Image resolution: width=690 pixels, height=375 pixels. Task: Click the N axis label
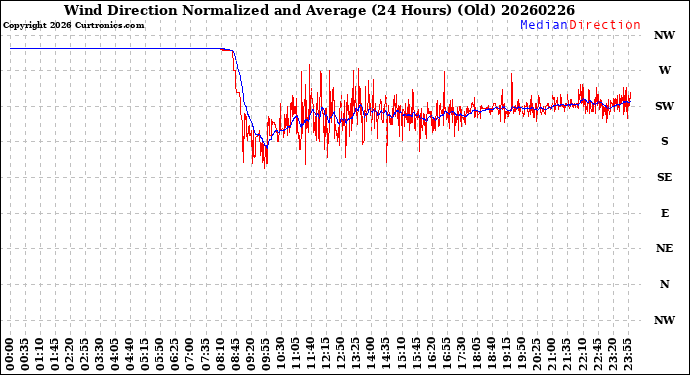pyautogui.click(x=664, y=284)
